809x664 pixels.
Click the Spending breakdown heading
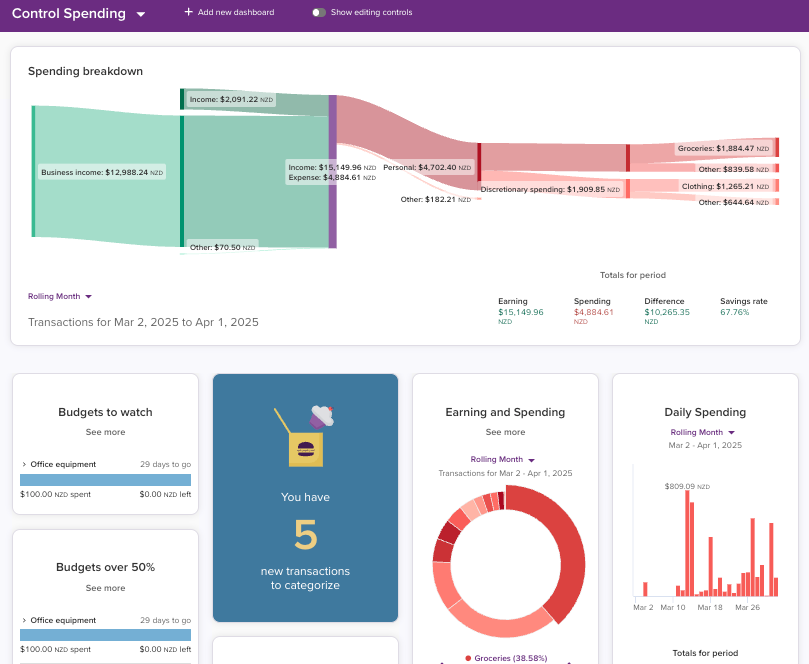tap(85, 71)
